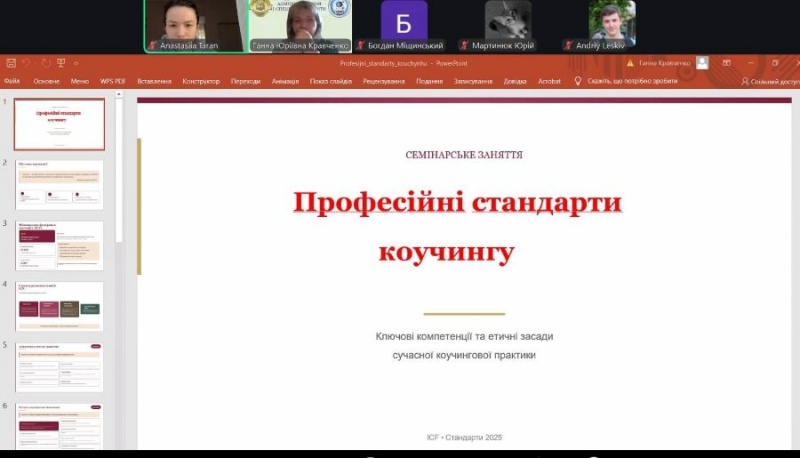The image size is (800, 458).
Task: Click the user account avatar icon
Action: pos(703,63)
